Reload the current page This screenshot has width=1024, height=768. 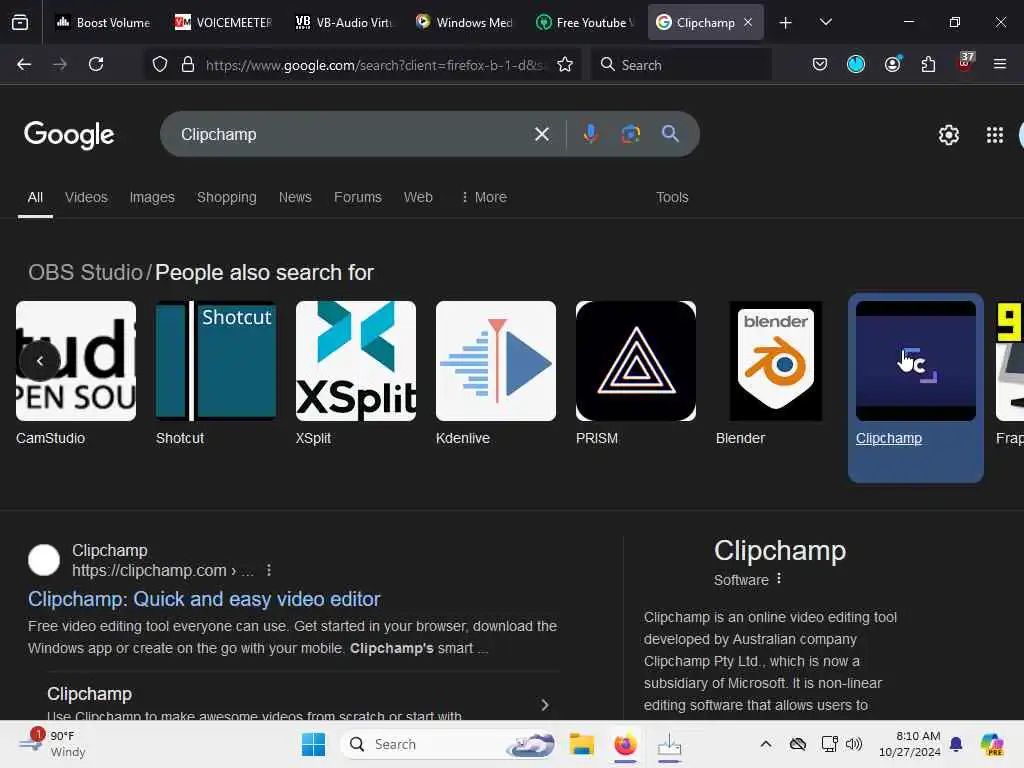tap(96, 64)
